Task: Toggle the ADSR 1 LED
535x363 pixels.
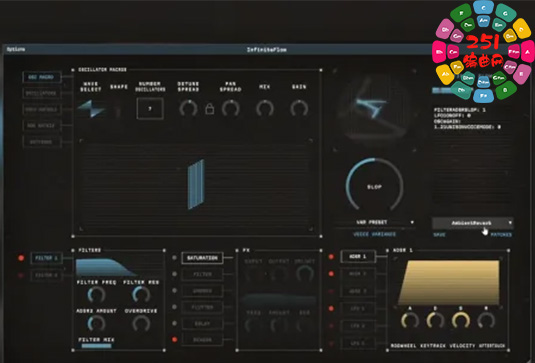Action: [x=331, y=257]
